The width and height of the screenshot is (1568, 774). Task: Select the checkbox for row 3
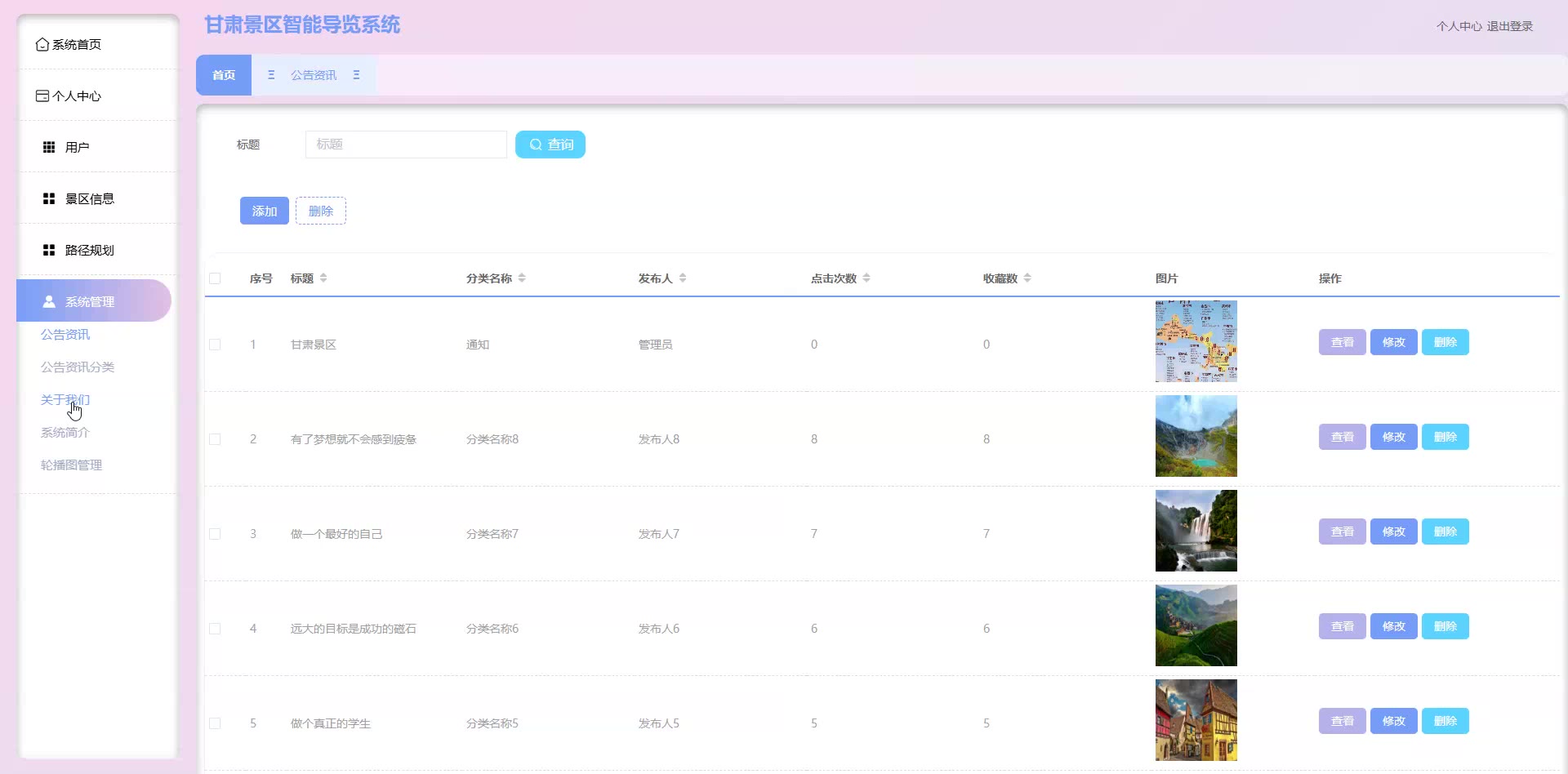(215, 534)
